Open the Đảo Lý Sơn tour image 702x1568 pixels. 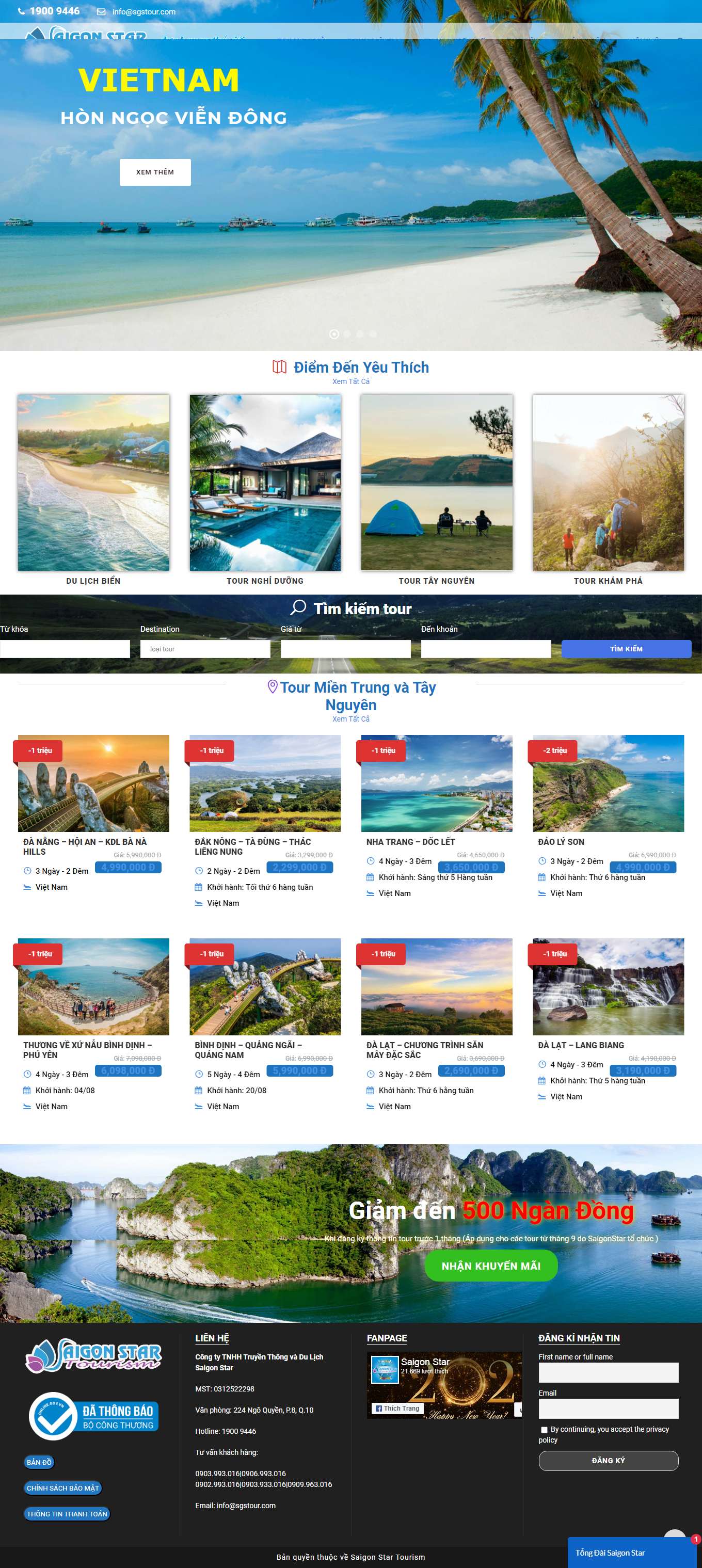[x=608, y=783]
